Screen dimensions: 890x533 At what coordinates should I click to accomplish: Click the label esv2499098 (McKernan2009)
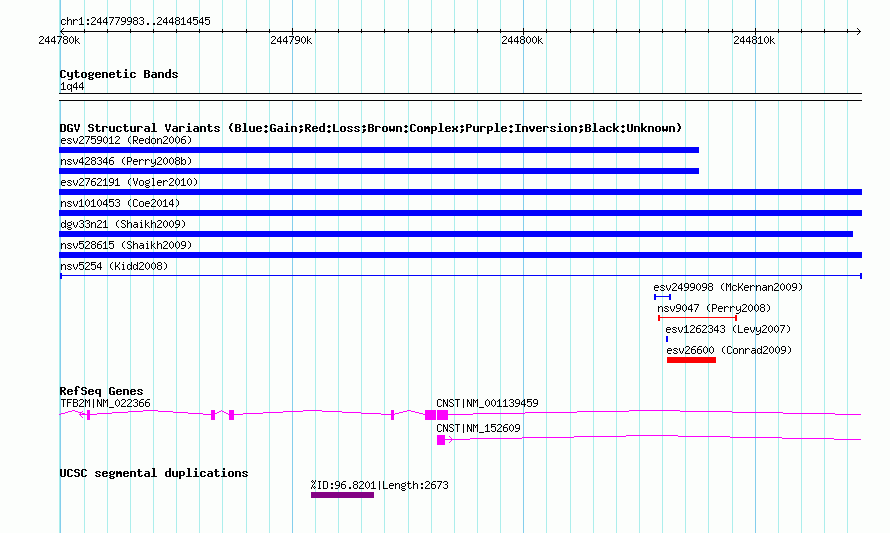(728, 287)
